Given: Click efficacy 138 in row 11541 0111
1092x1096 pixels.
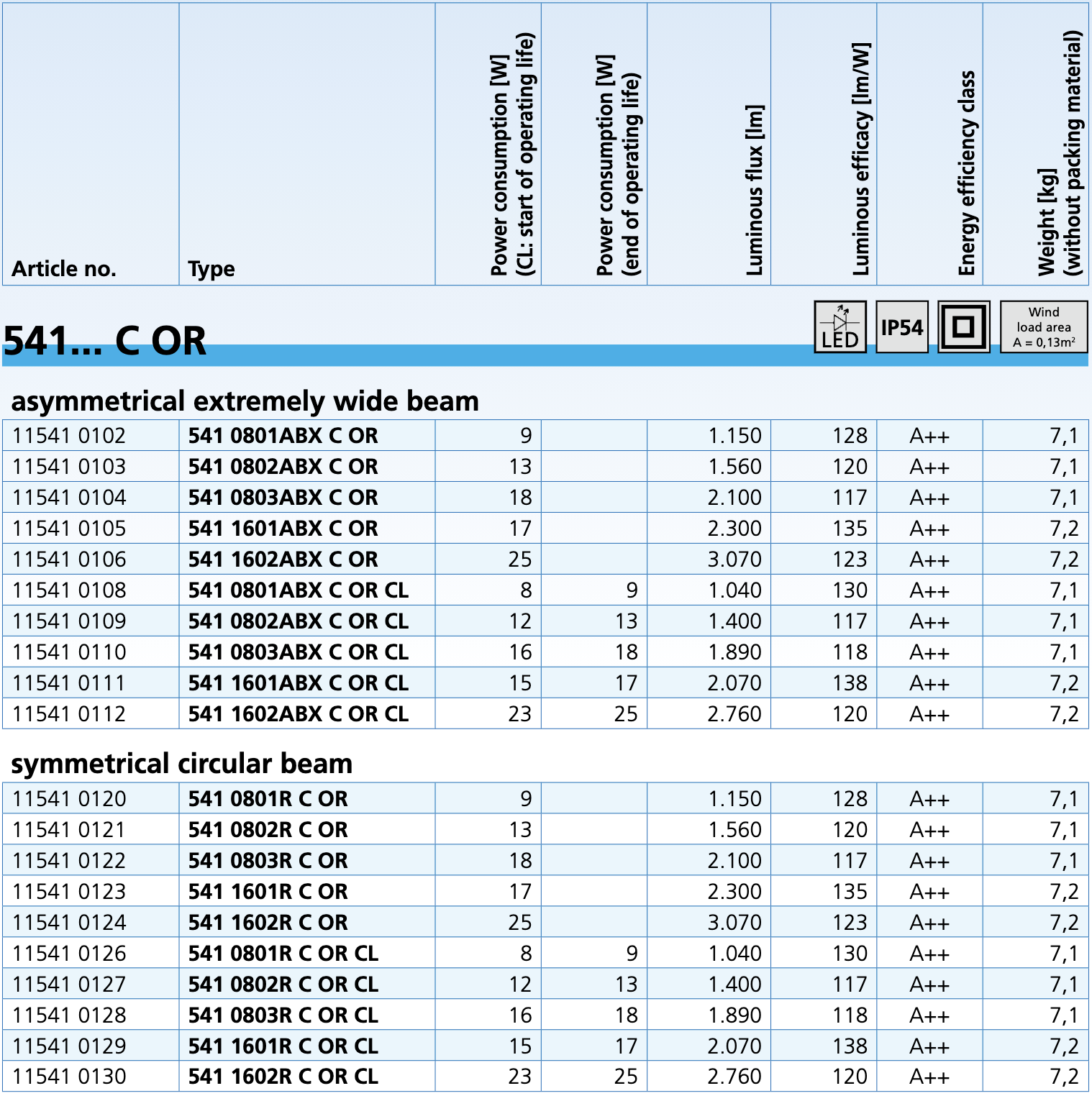Looking at the screenshot, I should (x=850, y=683).
